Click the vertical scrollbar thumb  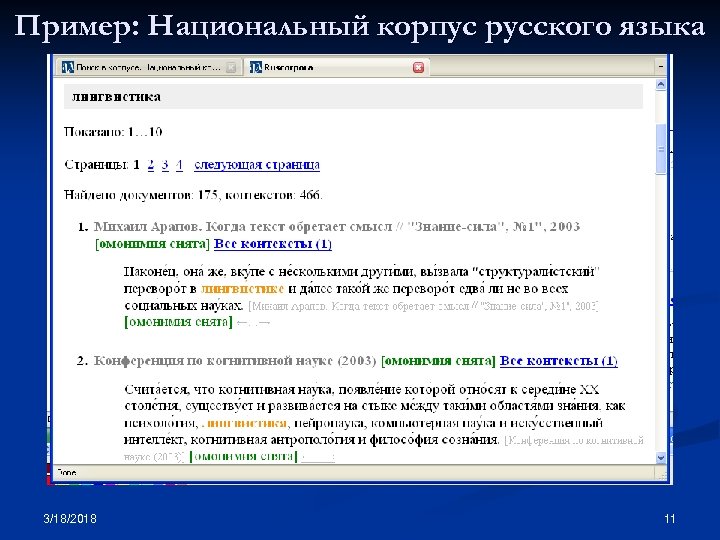pos(661,149)
